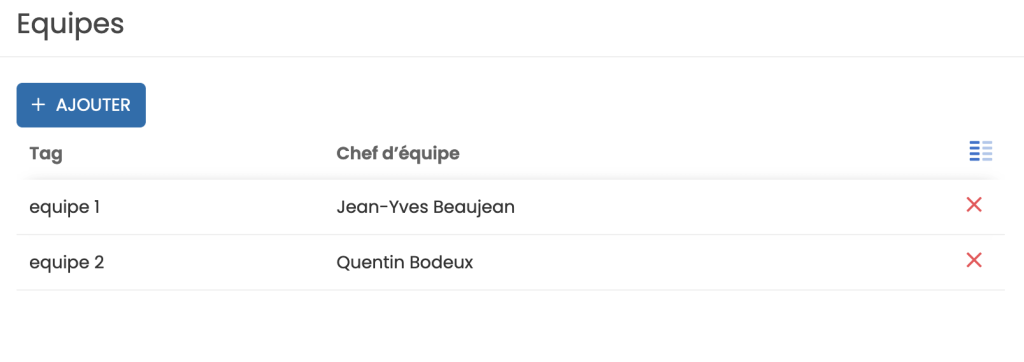Remove Quentin Bodeux's team via red cross icon
This screenshot has height=362, width=1024.
click(974, 260)
